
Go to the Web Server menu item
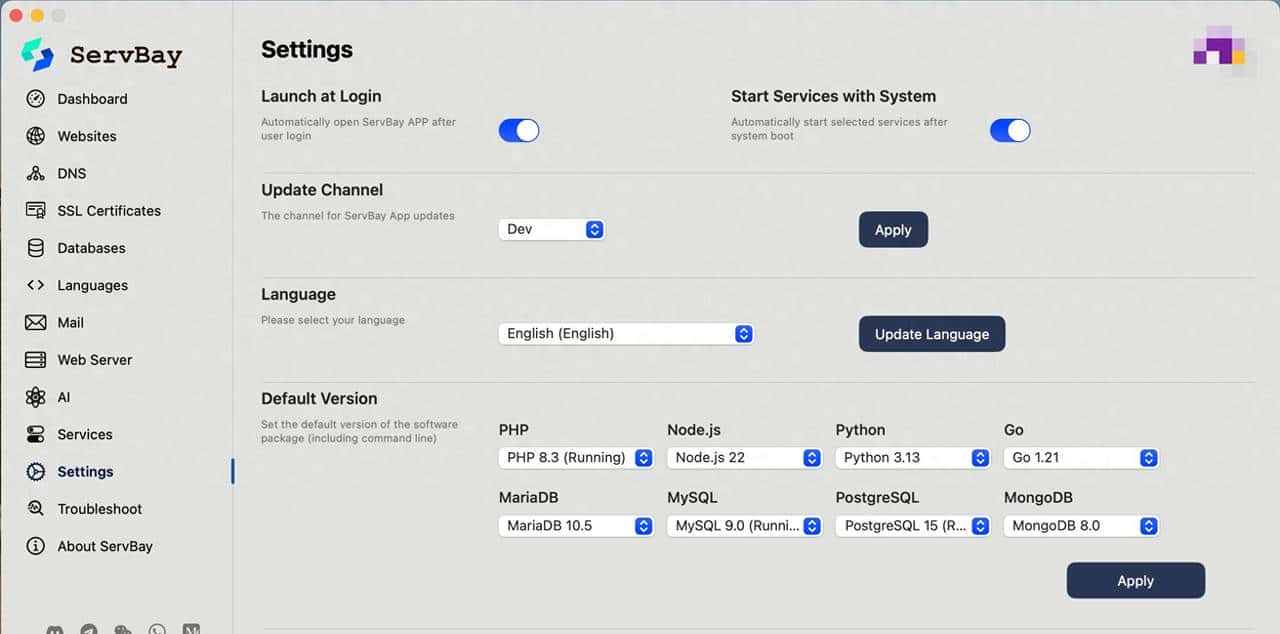94,360
